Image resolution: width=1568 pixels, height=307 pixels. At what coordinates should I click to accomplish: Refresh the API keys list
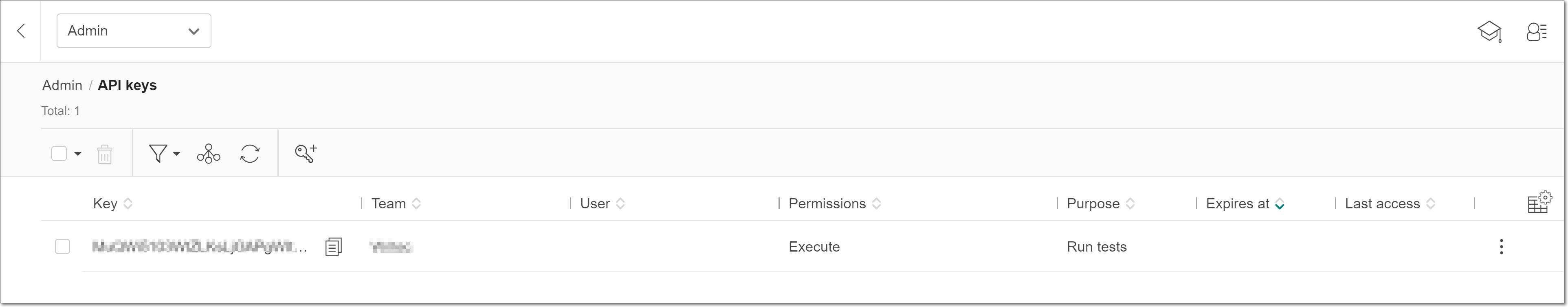250,154
